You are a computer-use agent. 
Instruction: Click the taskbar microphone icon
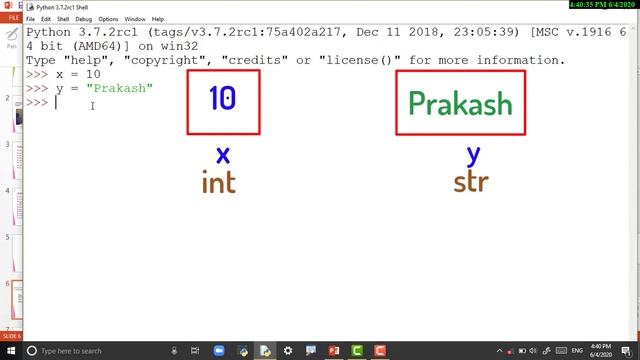pyautogui.click(x=174, y=351)
